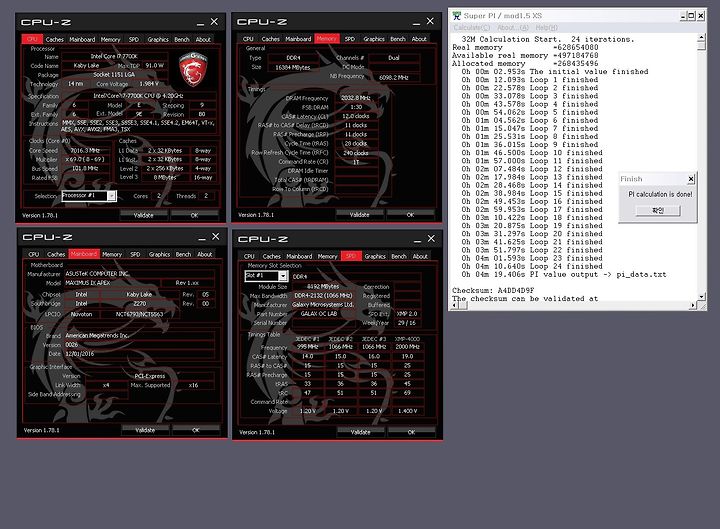Screen dimensions: 720x529
Task: Open About tab in CPU-Z SPD window
Action: click(420, 256)
